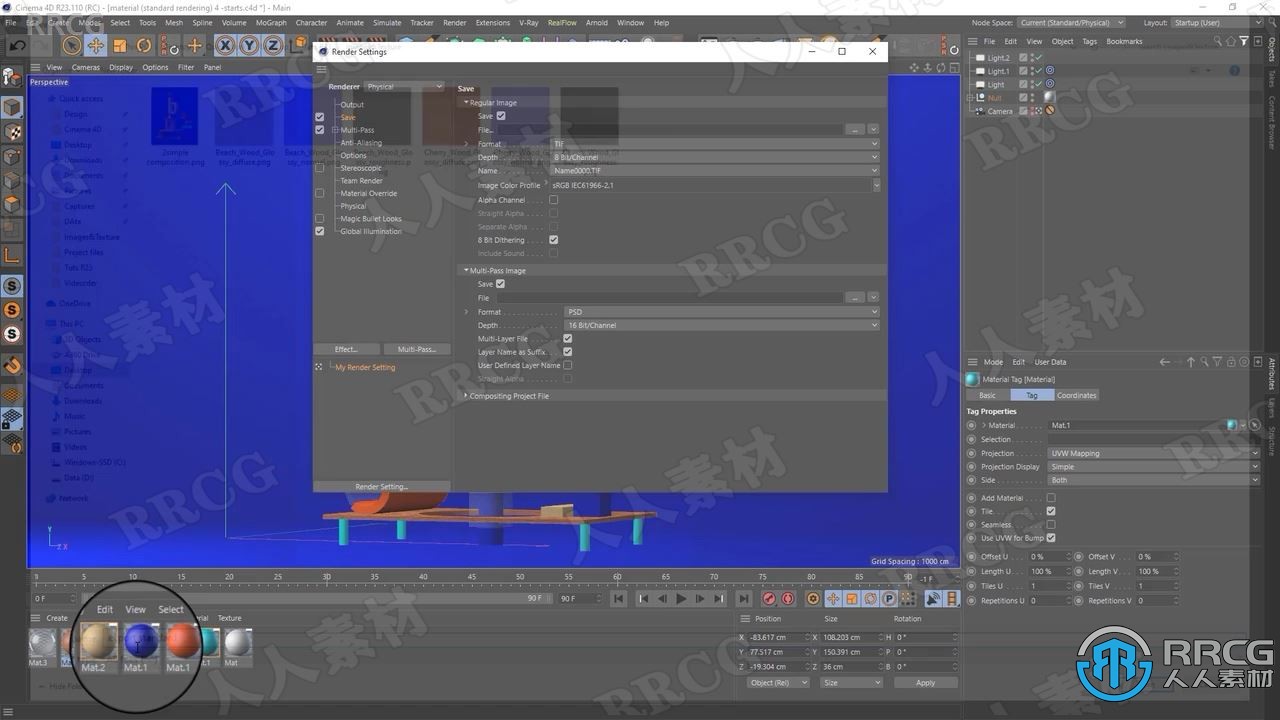Click the Effect... button
1280x720 pixels.
tap(346, 349)
